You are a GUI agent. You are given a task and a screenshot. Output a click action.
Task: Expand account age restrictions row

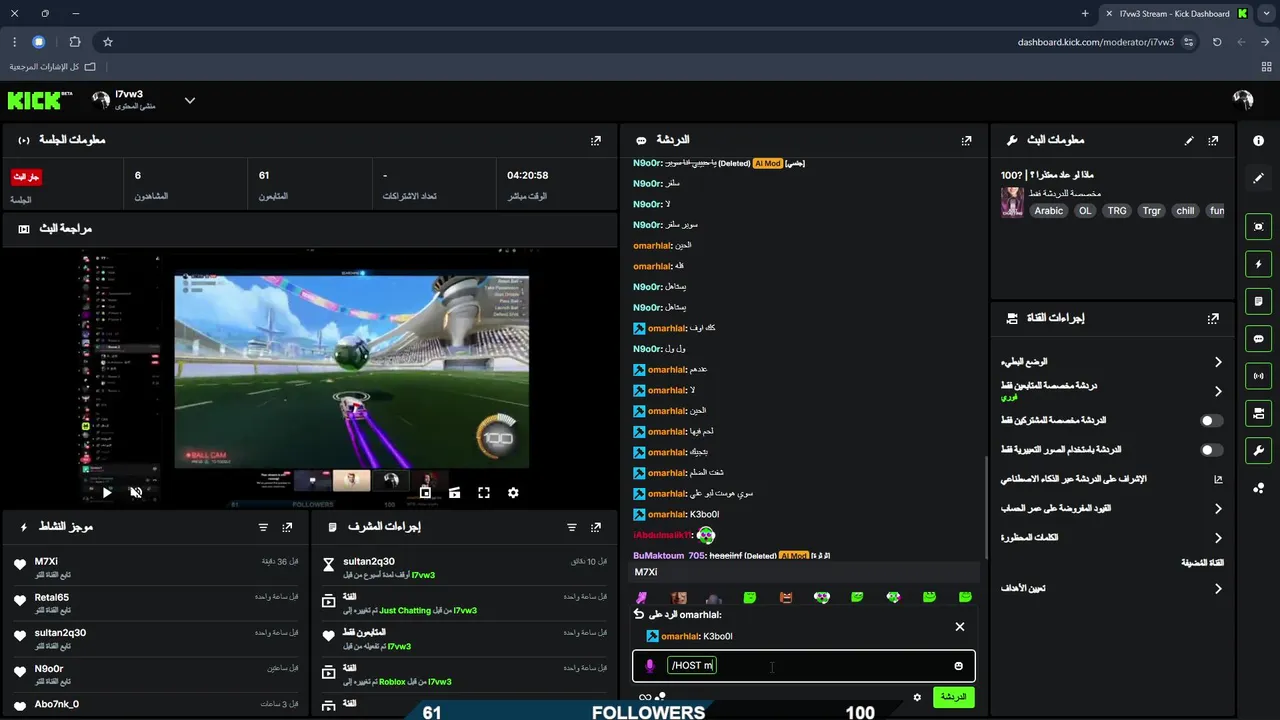(x=1112, y=508)
